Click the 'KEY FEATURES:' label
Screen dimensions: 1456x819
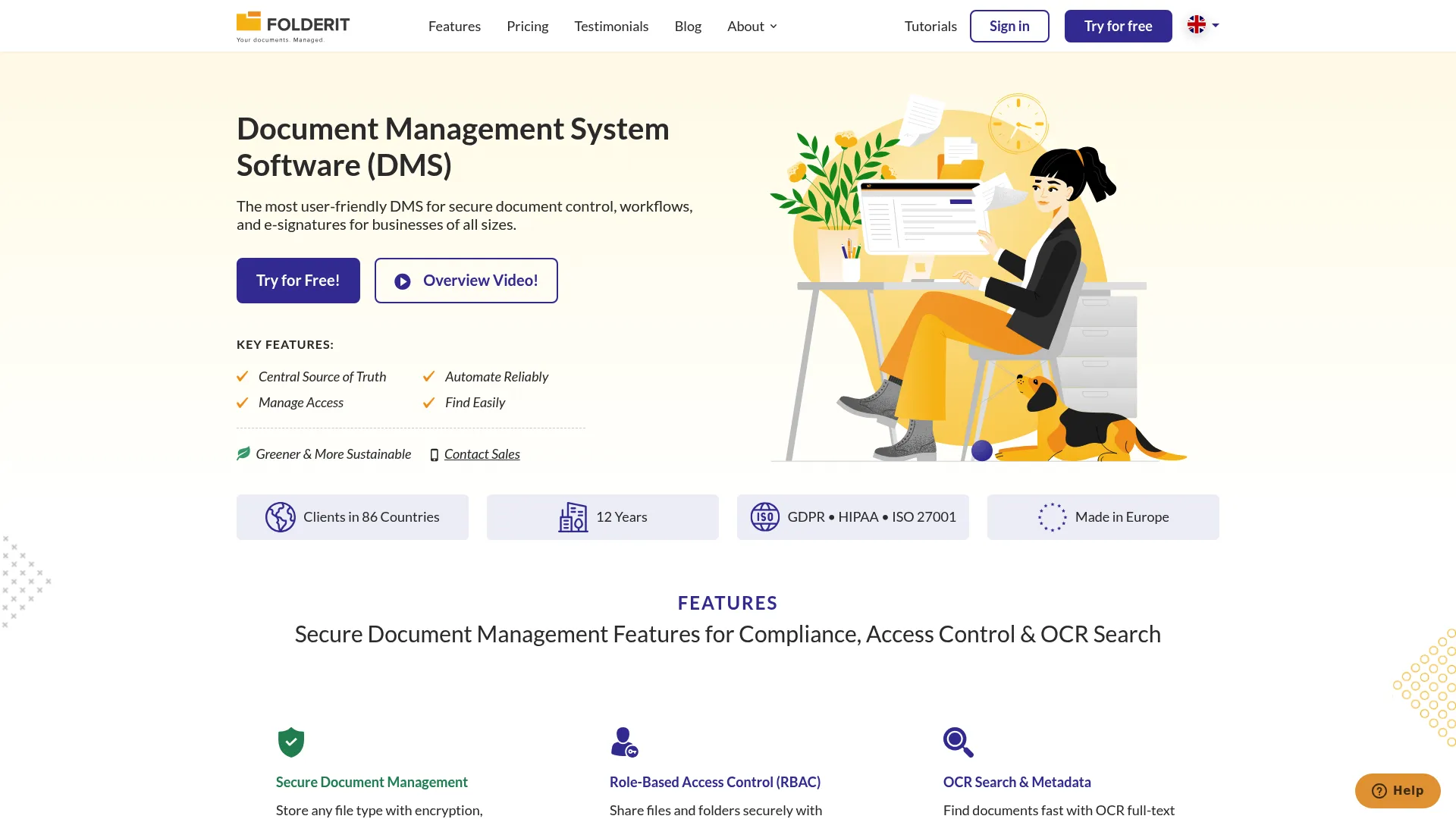285,344
